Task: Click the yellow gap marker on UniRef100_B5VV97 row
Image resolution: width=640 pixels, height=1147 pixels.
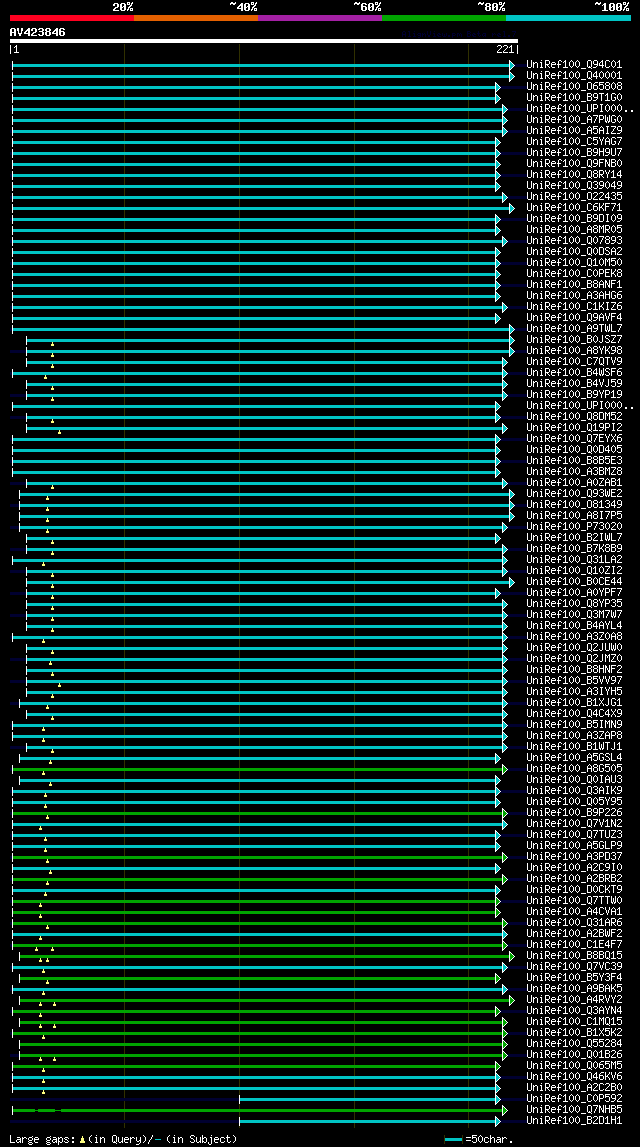Action: pos(59,685)
